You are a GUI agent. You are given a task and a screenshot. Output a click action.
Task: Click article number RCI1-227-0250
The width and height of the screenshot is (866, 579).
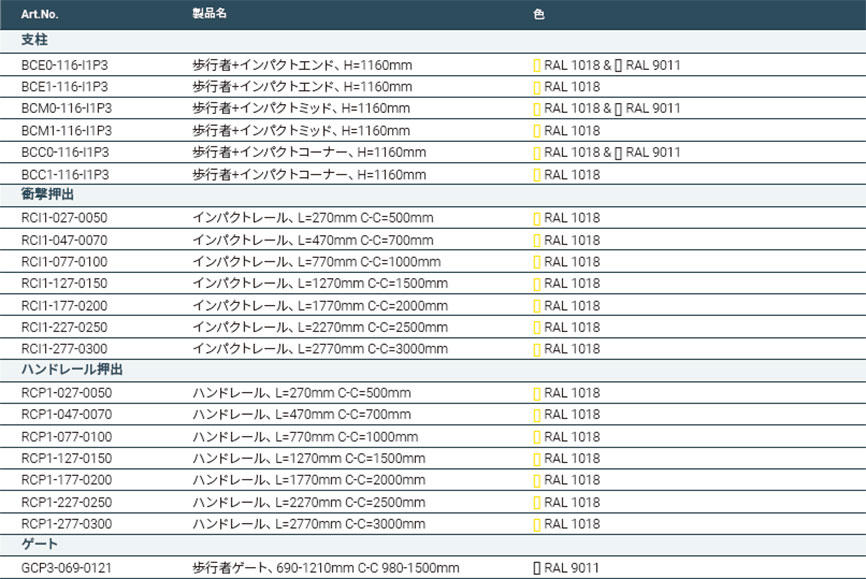point(64,328)
